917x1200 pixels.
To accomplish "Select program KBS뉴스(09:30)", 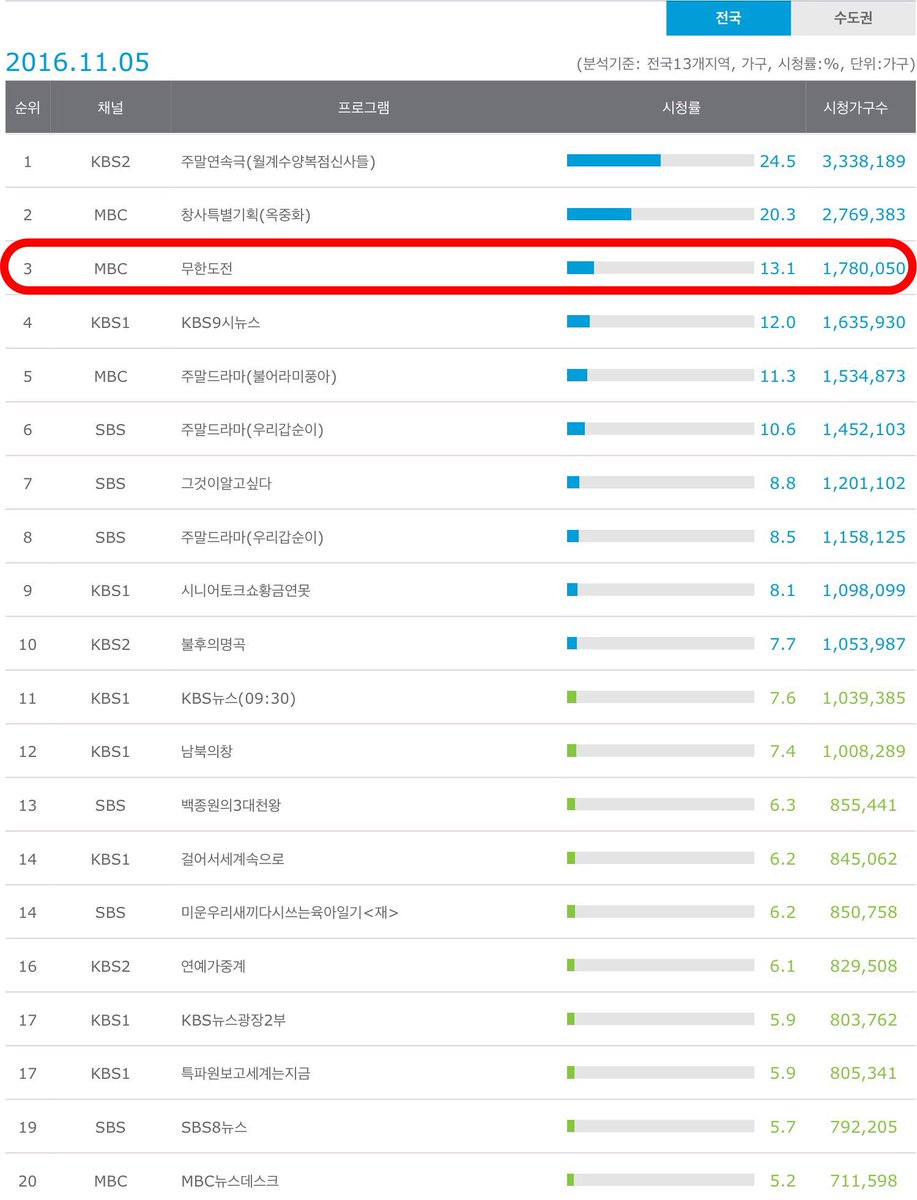I will 238,698.
